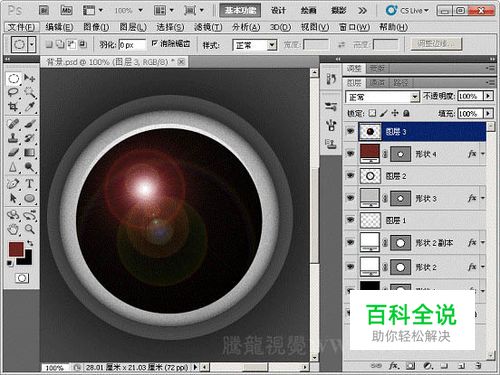The width and height of the screenshot is (500, 375).
Task: Select the Brush tool
Action: (x=30, y=124)
